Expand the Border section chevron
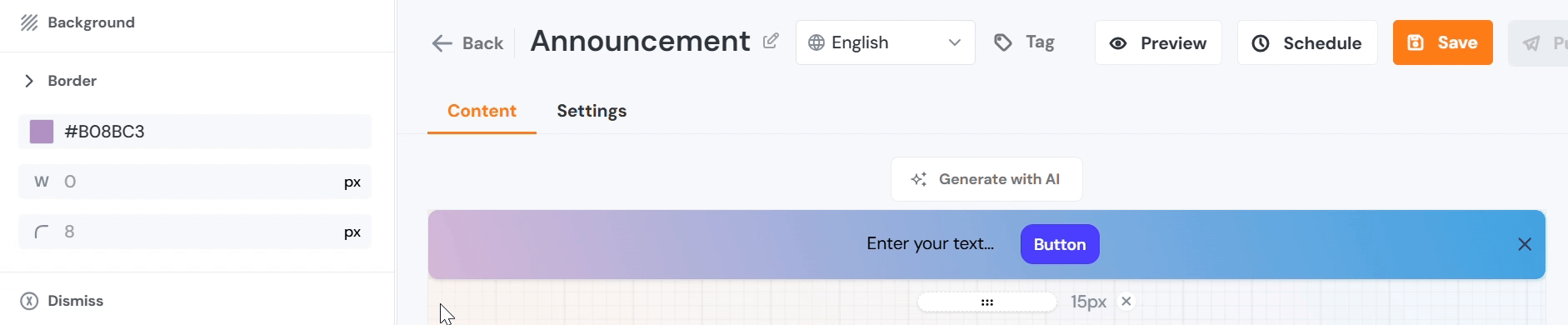 (29, 81)
